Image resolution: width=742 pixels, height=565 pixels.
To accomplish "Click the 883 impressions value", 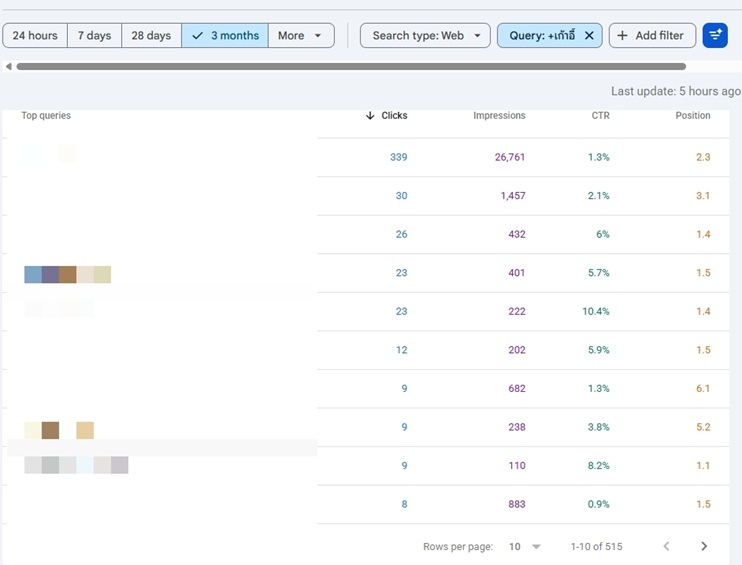I will point(517,504).
